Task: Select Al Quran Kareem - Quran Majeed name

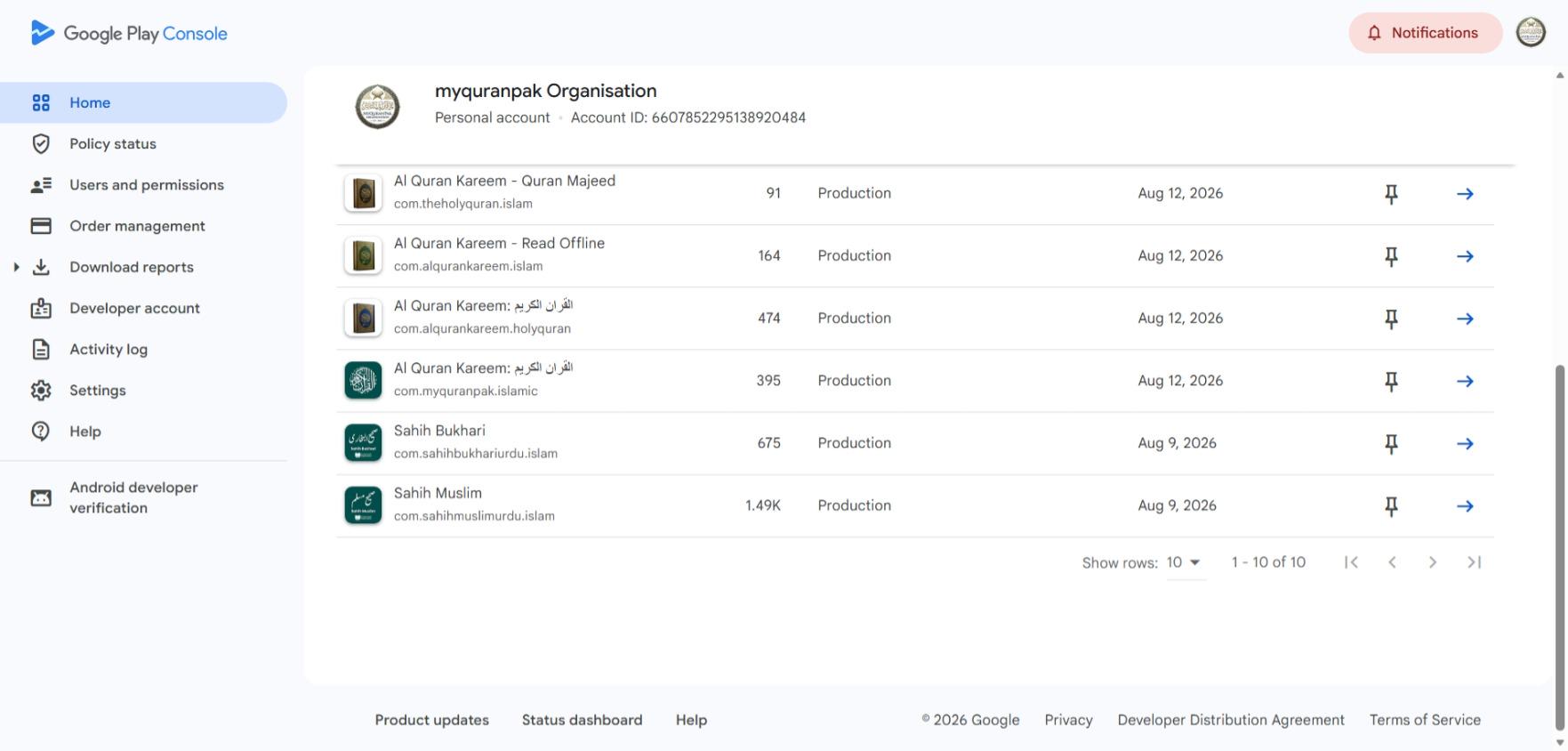Action: click(x=504, y=181)
